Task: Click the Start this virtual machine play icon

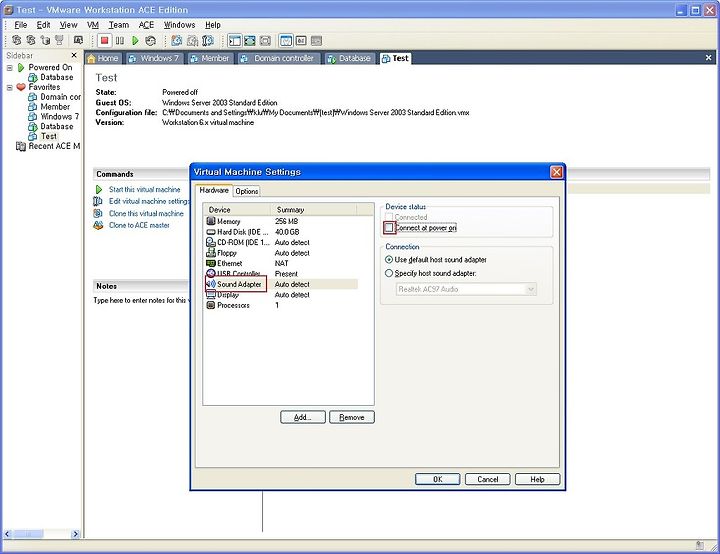Action: pos(99,189)
